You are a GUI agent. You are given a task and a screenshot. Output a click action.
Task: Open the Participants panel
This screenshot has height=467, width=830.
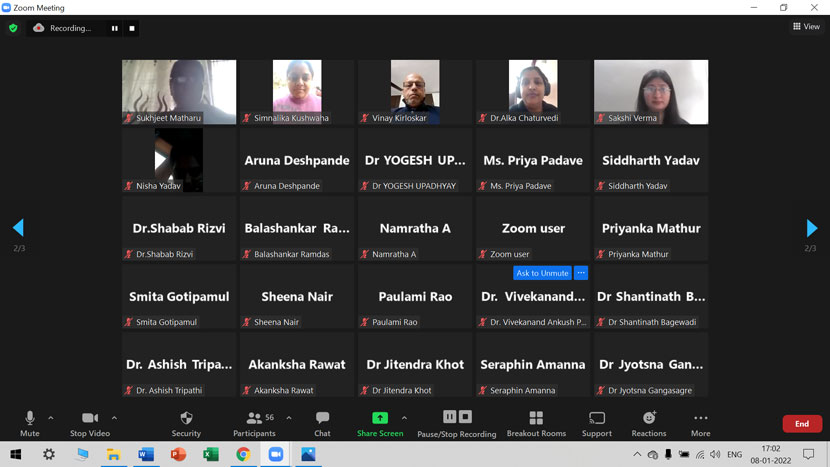point(254,418)
